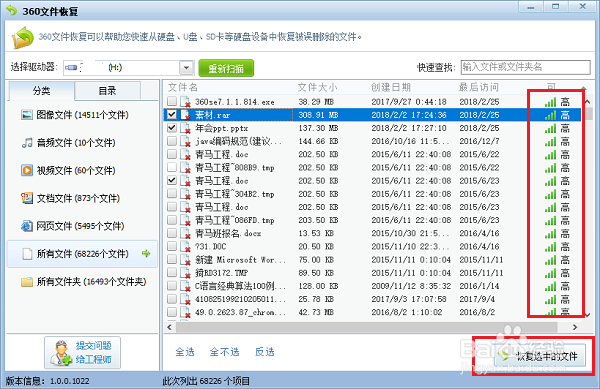Click the 版本信息: 1.0.0.1022 status text
The width and height of the screenshot is (600, 389).
coord(47,381)
